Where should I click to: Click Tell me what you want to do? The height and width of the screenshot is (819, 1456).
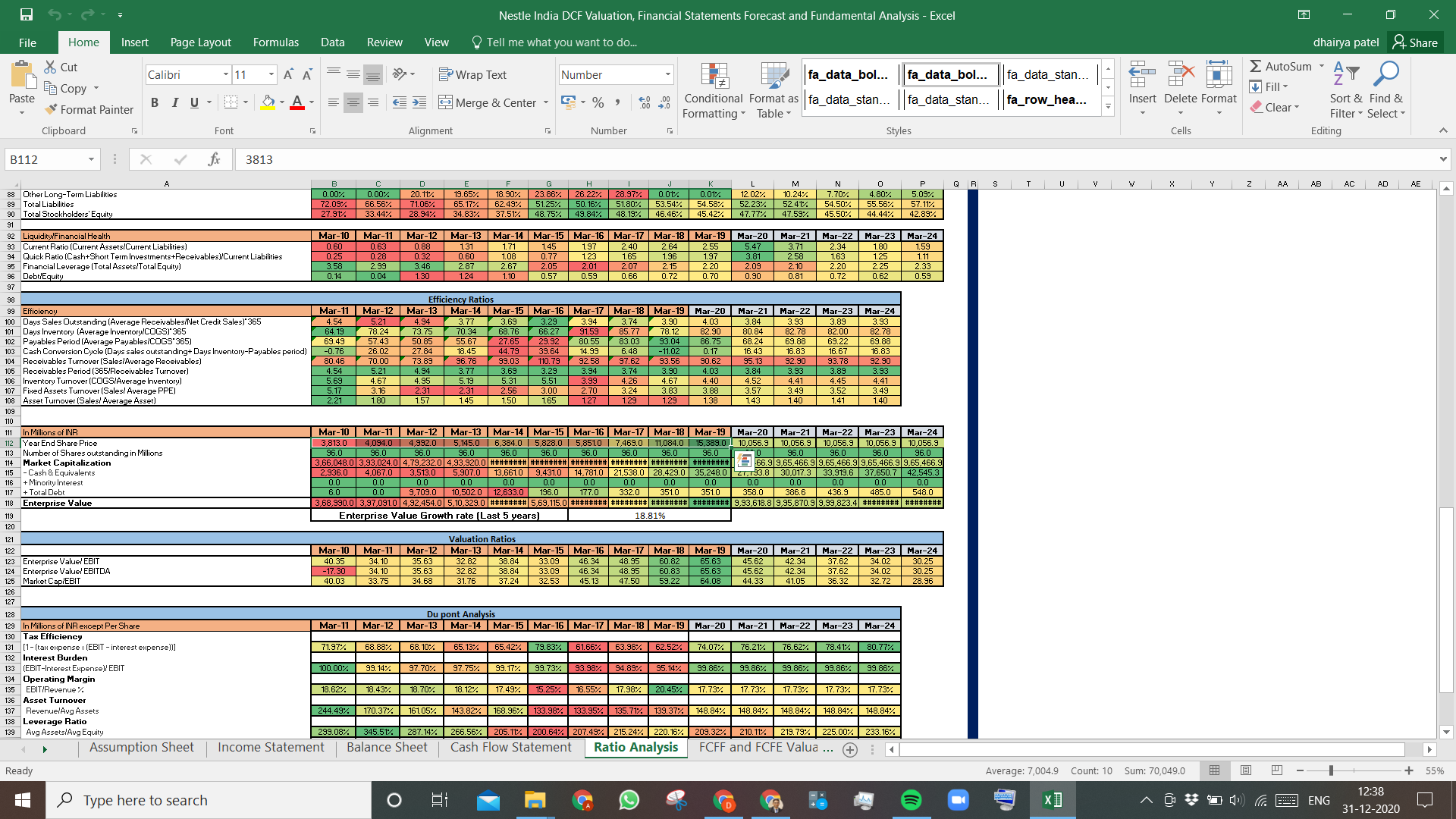[554, 42]
